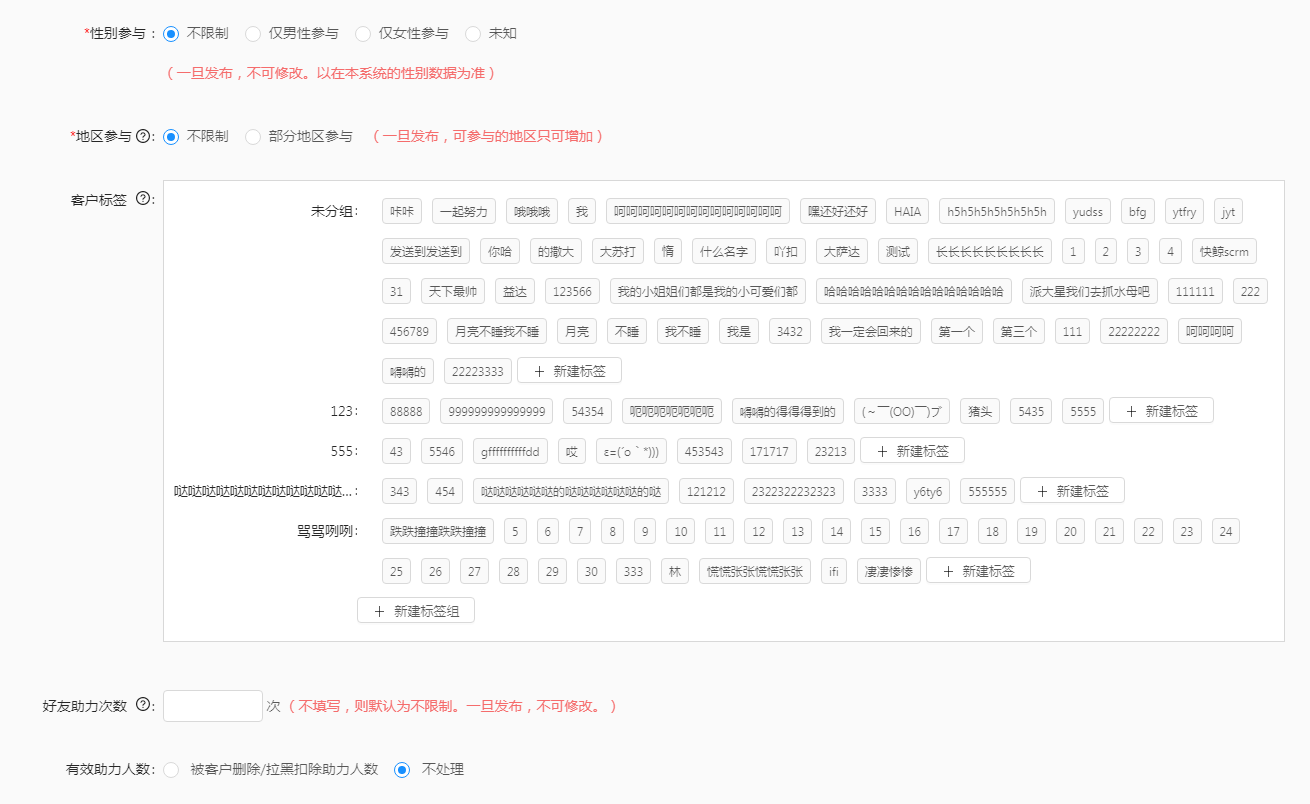Select 不处理 radio option
This screenshot has width=1310, height=804.
(x=402, y=770)
